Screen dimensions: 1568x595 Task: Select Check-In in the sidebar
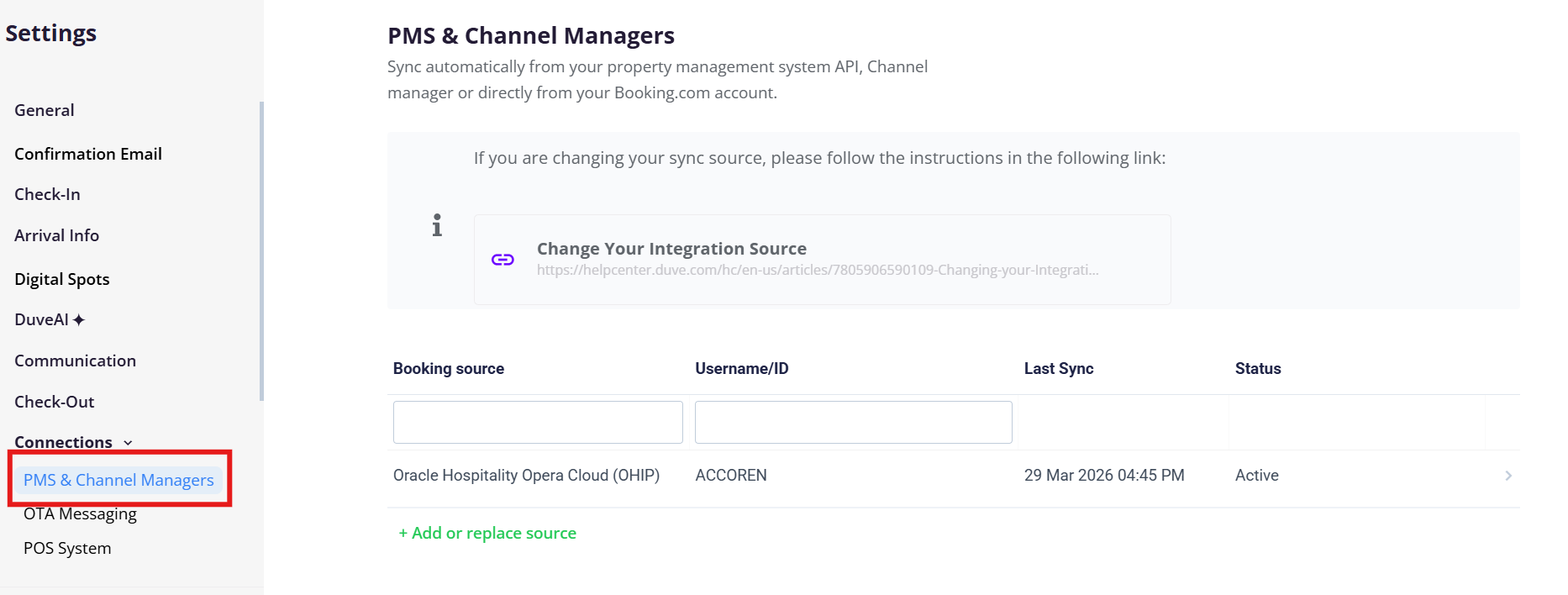click(x=47, y=195)
